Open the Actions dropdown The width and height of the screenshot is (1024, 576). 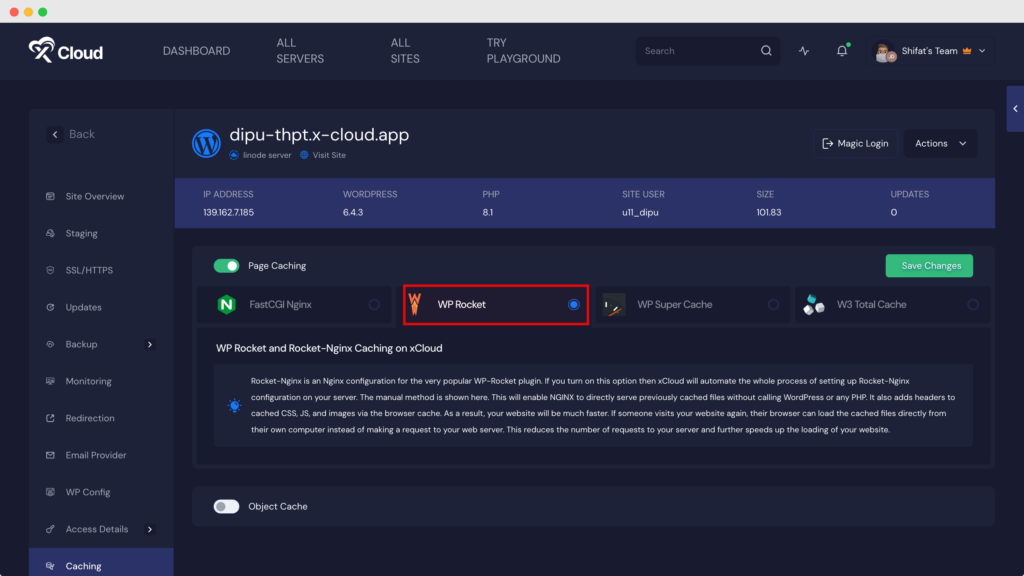click(x=940, y=143)
